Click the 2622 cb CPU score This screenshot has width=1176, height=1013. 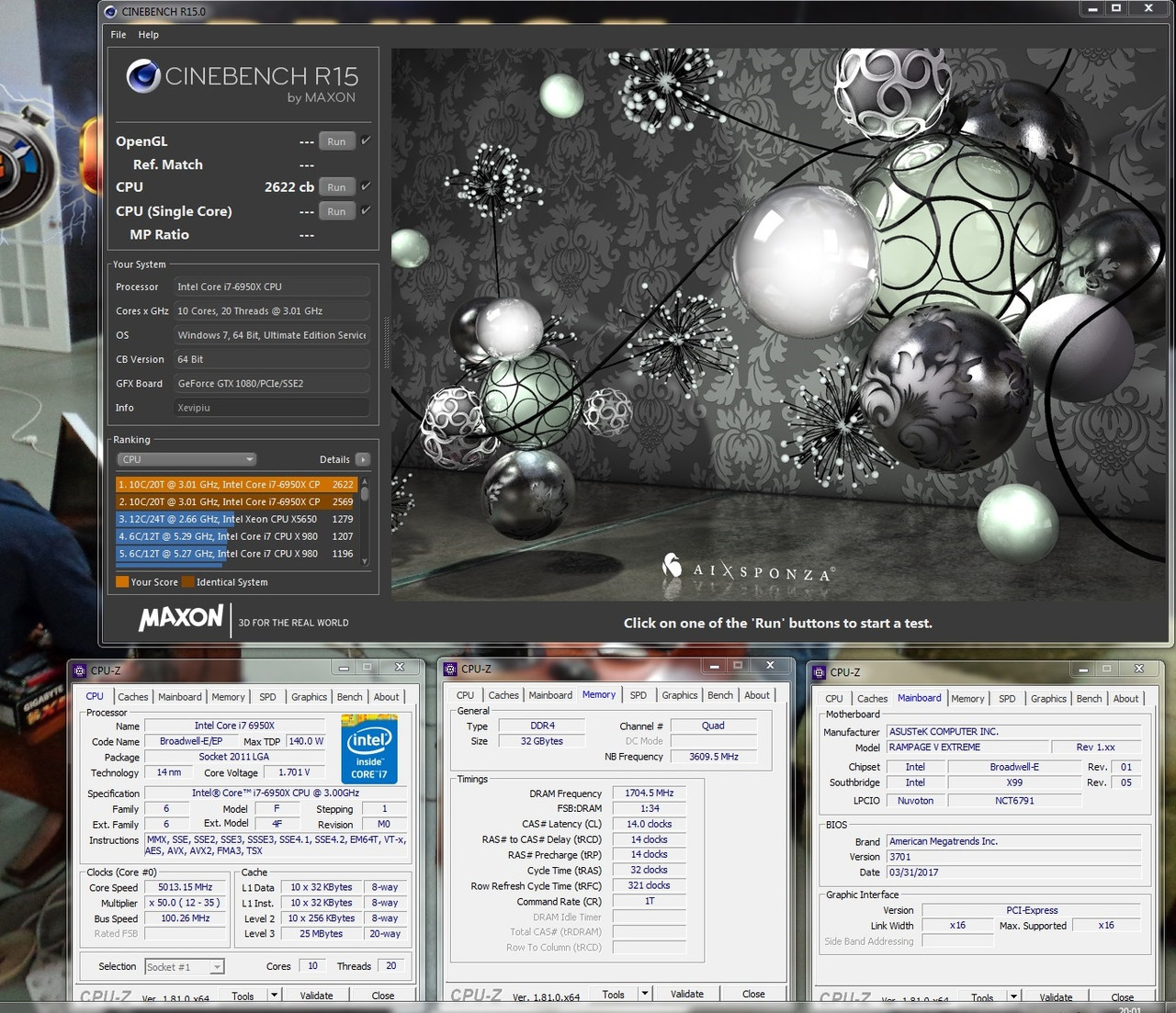[x=289, y=186]
